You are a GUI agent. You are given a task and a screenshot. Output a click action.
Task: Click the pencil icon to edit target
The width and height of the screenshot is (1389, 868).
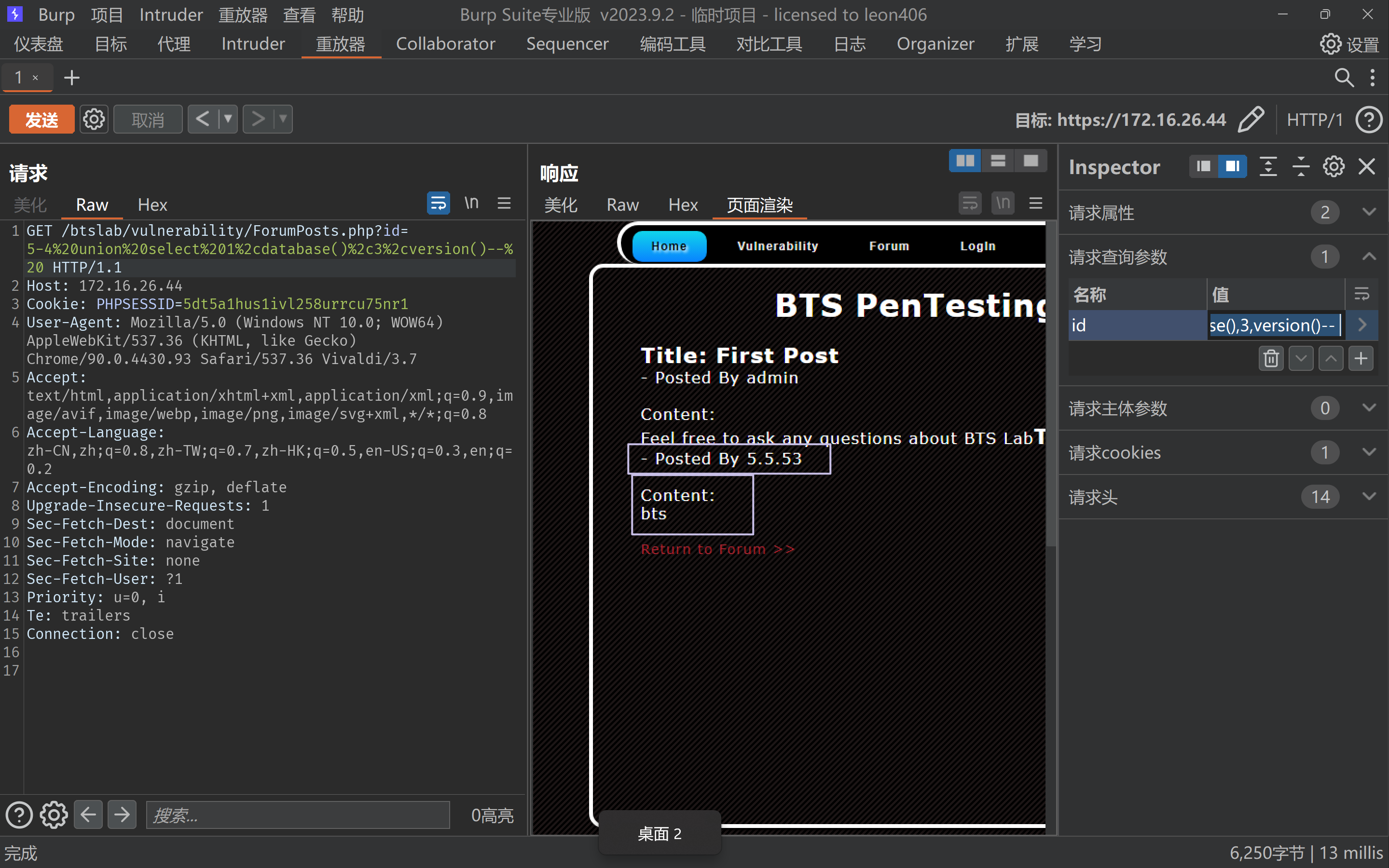[x=1250, y=120]
